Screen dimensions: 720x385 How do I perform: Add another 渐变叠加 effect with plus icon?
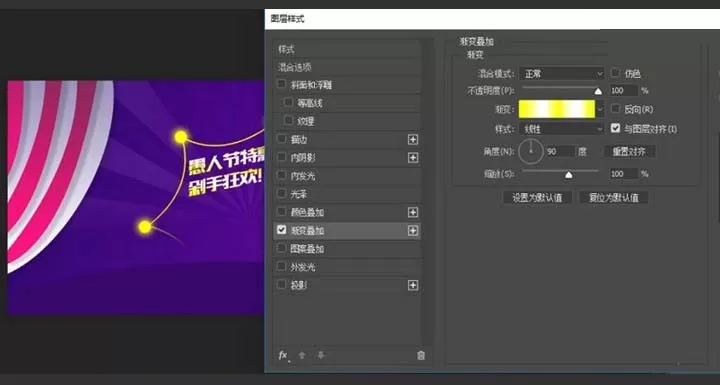[x=413, y=231]
